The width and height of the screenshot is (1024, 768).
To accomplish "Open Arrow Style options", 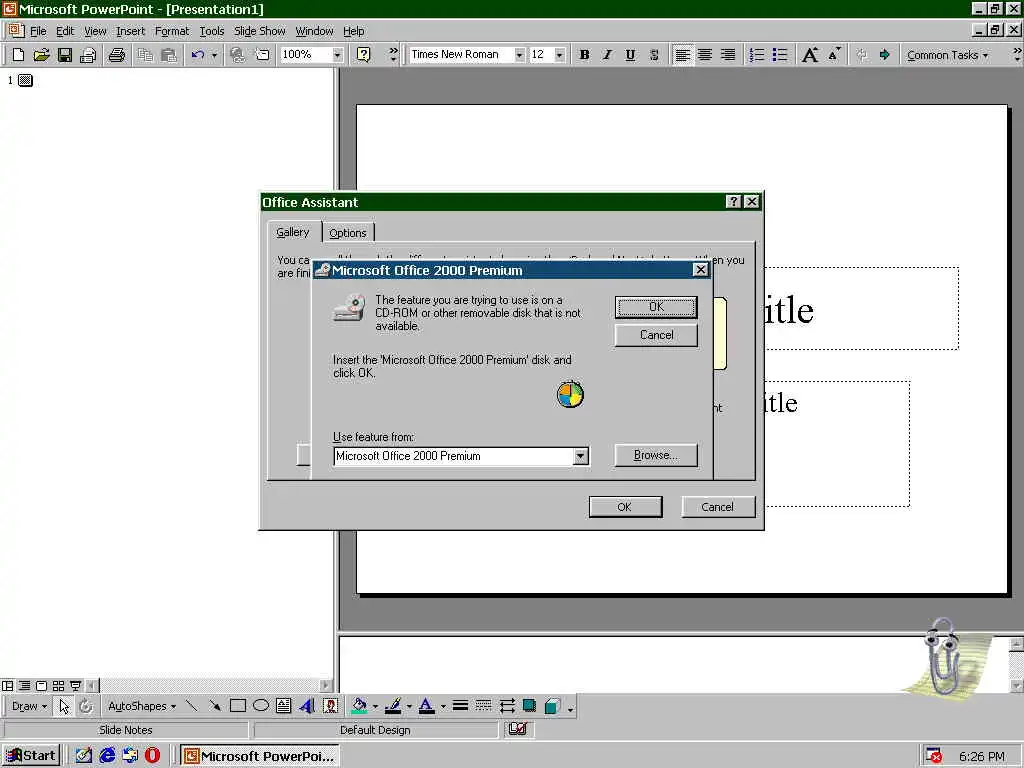I will (507, 705).
